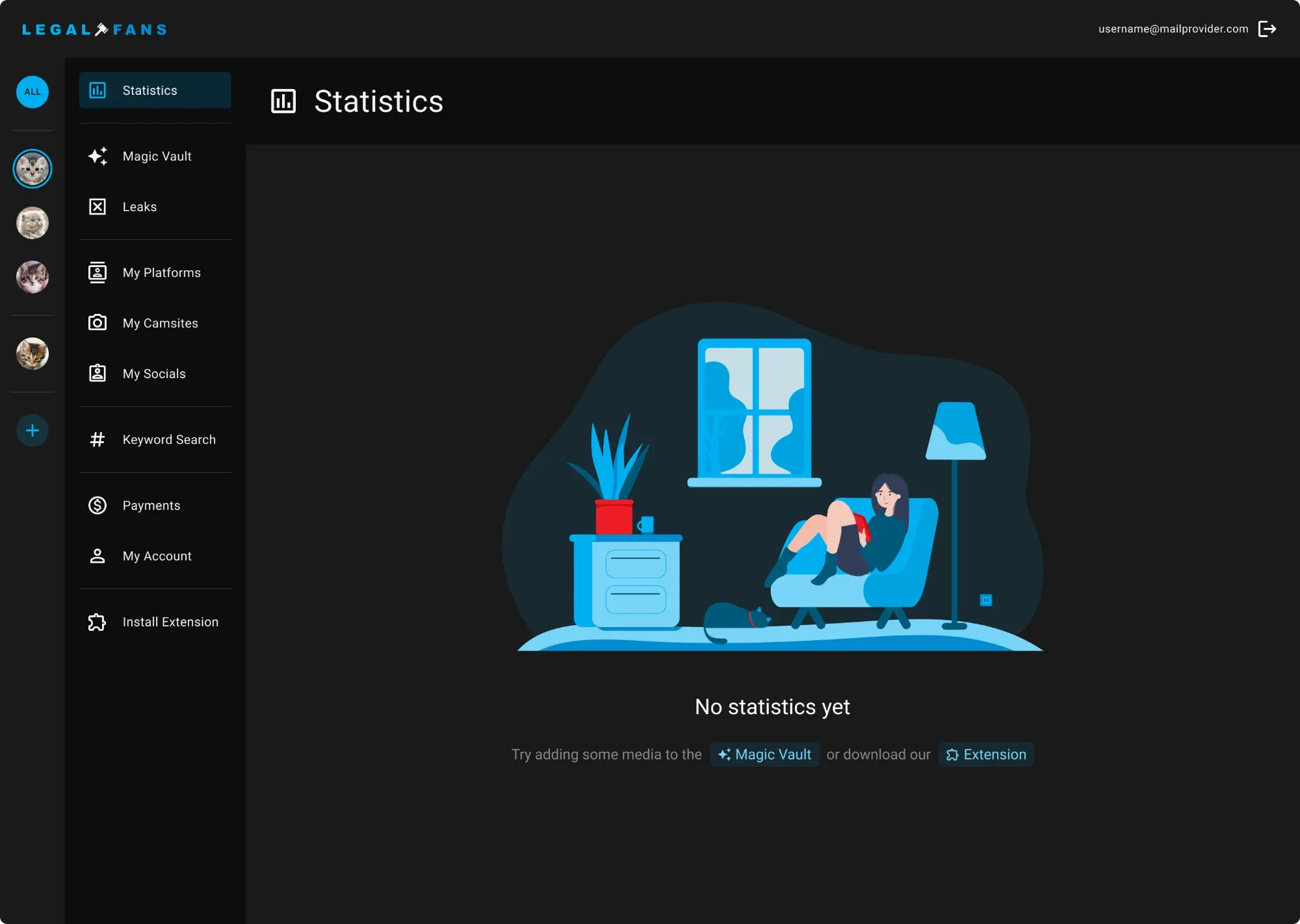
Task: Click the Leaks crossed-box icon
Action: click(x=97, y=207)
